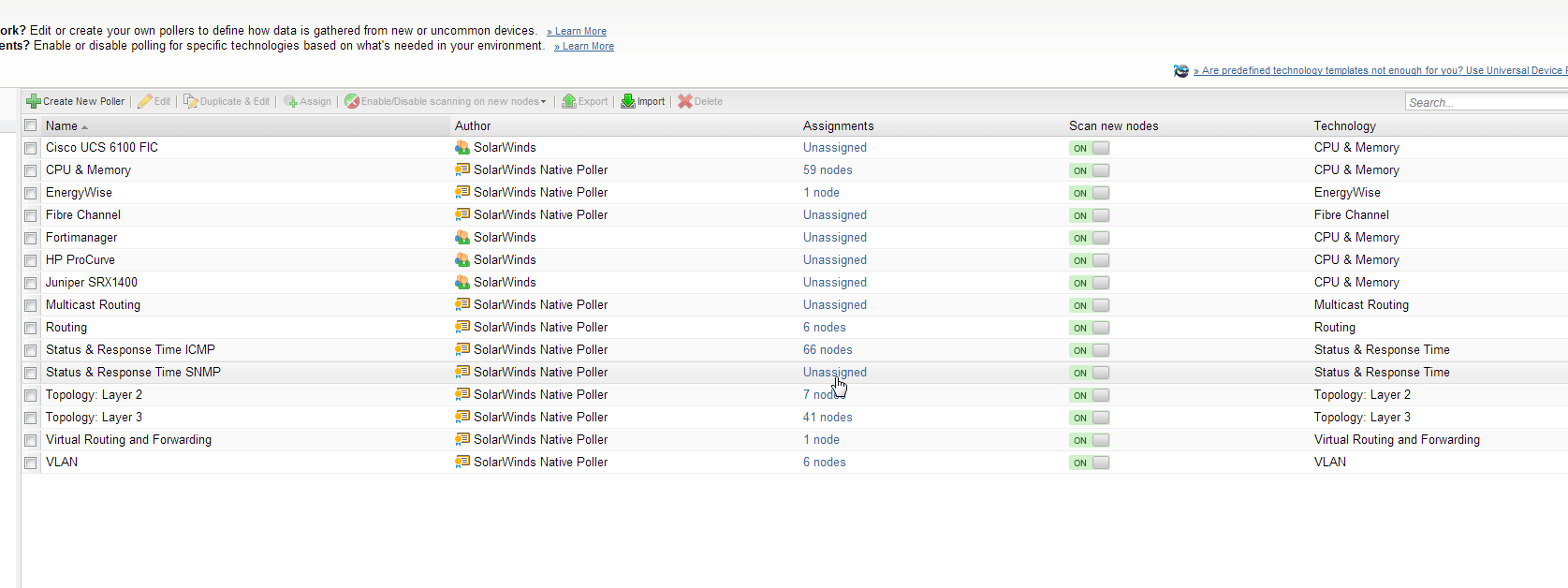Viewport: 1568px width, 588px height.
Task: Check the Juniper SRX1400 row checkbox
Action: [x=31, y=283]
